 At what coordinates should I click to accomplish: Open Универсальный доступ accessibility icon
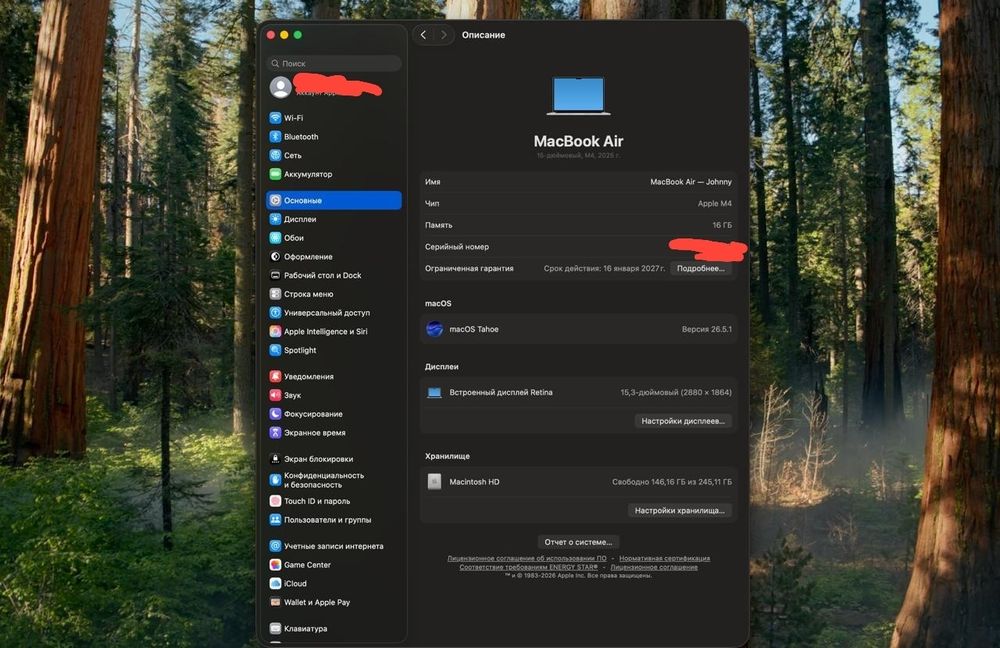click(x=275, y=313)
